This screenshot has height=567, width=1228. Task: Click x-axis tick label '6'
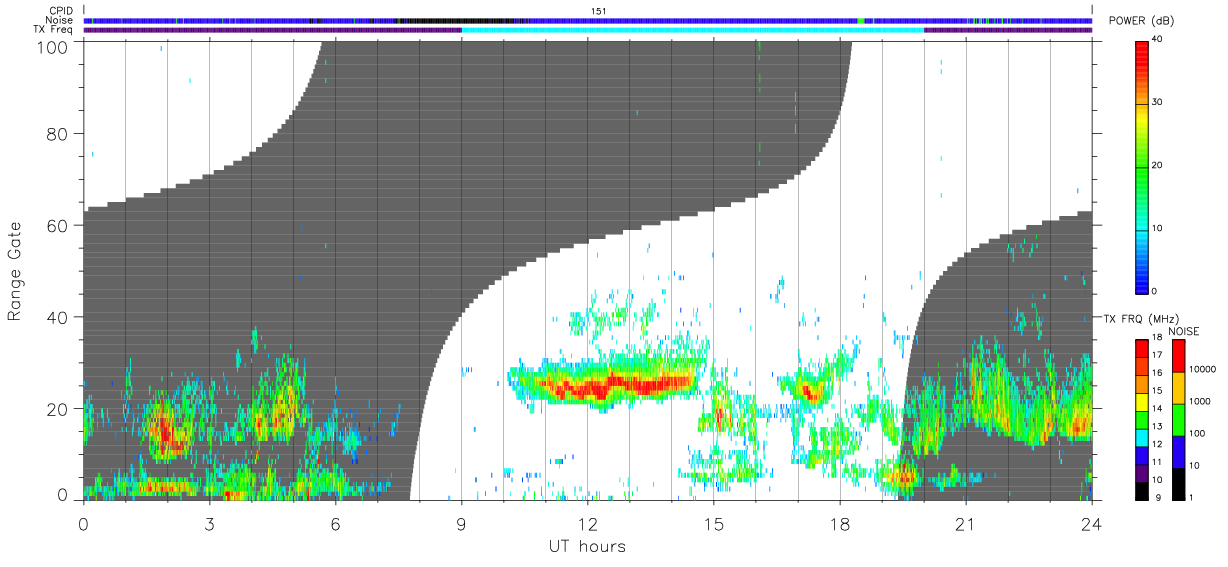pos(335,524)
